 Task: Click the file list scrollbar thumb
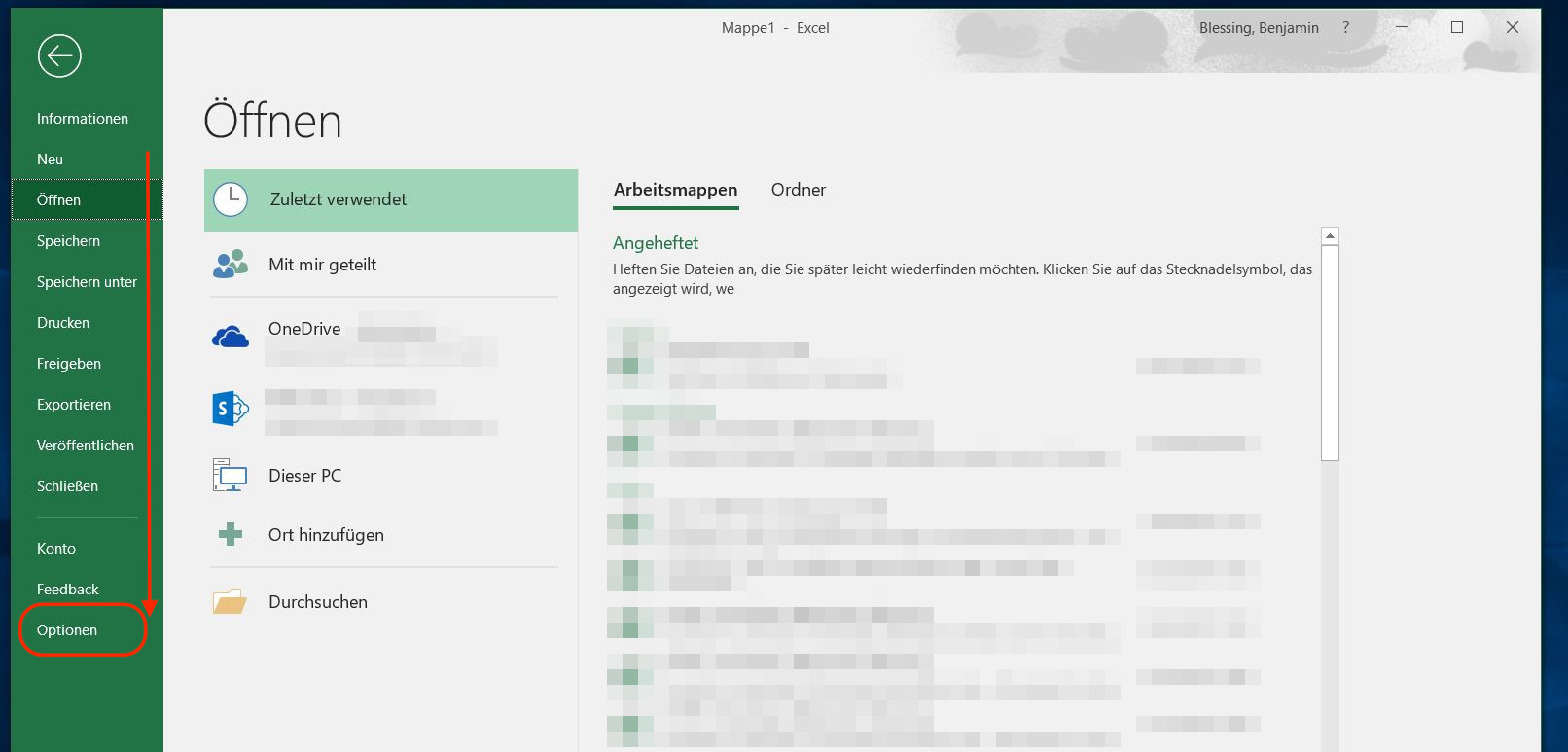coord(1330,353)
